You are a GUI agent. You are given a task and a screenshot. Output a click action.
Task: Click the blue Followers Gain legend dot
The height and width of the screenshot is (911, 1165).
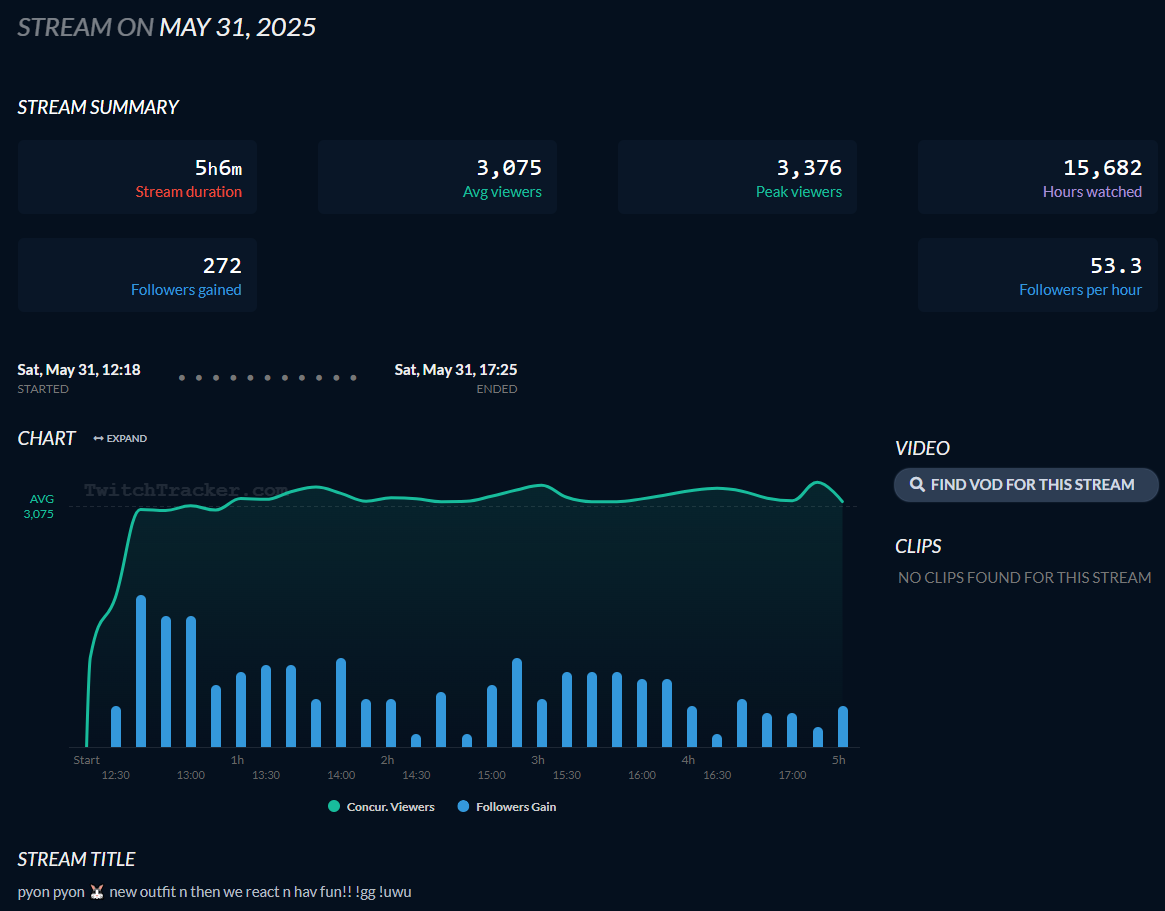[x=463, y=807]
